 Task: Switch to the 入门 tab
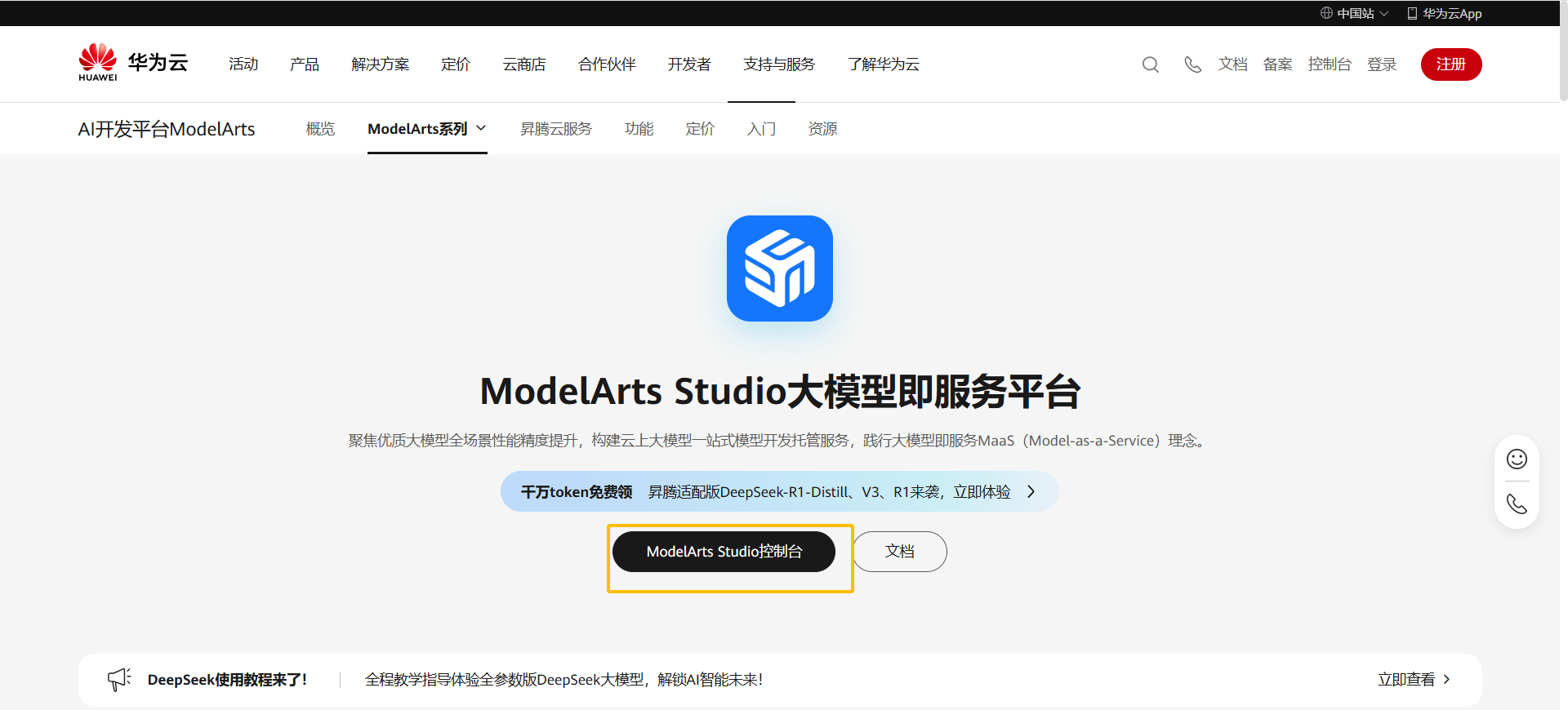click(x=761, y=129)
